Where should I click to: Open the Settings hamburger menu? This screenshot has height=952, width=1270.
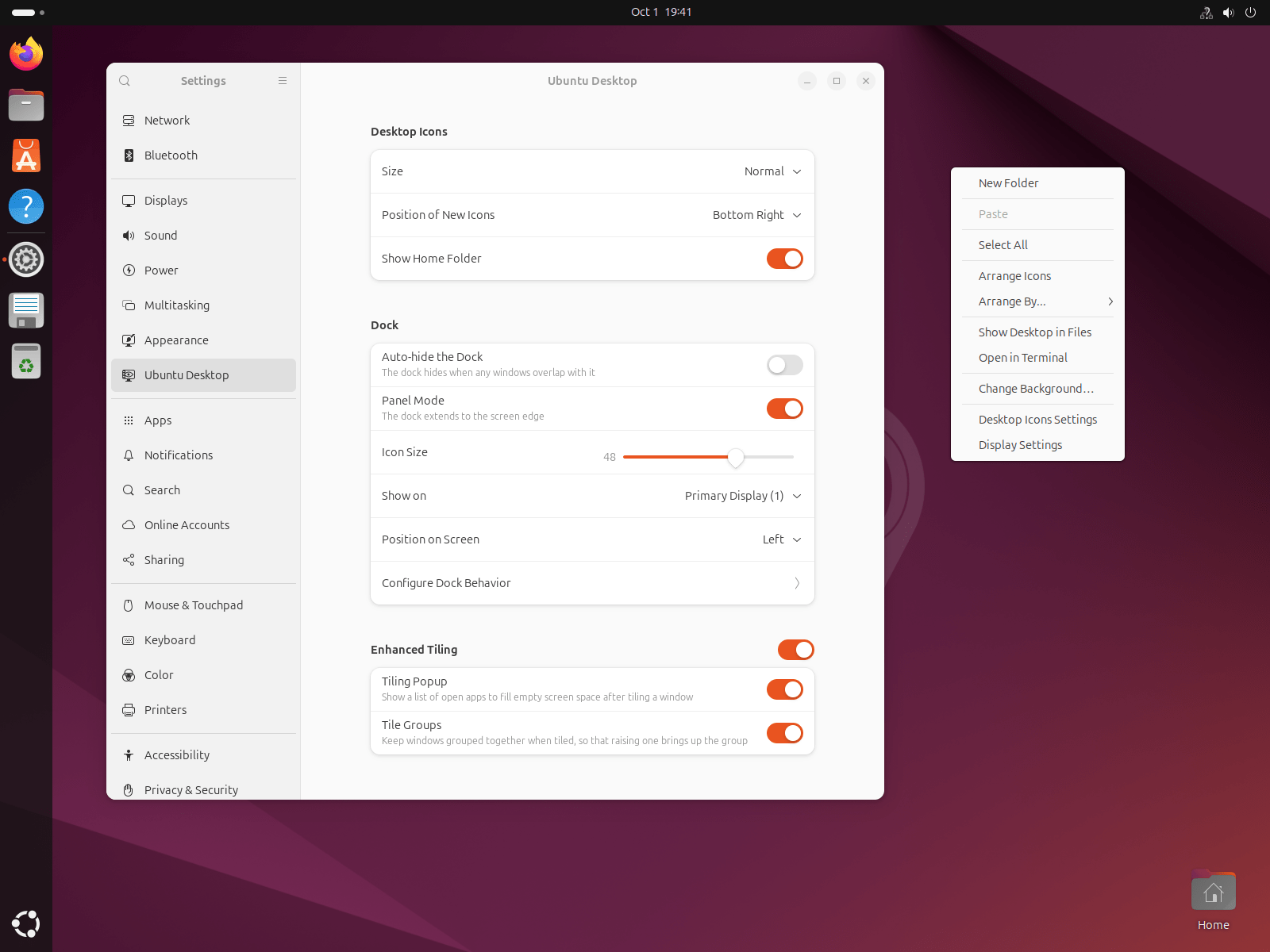(x=283, y=81)
